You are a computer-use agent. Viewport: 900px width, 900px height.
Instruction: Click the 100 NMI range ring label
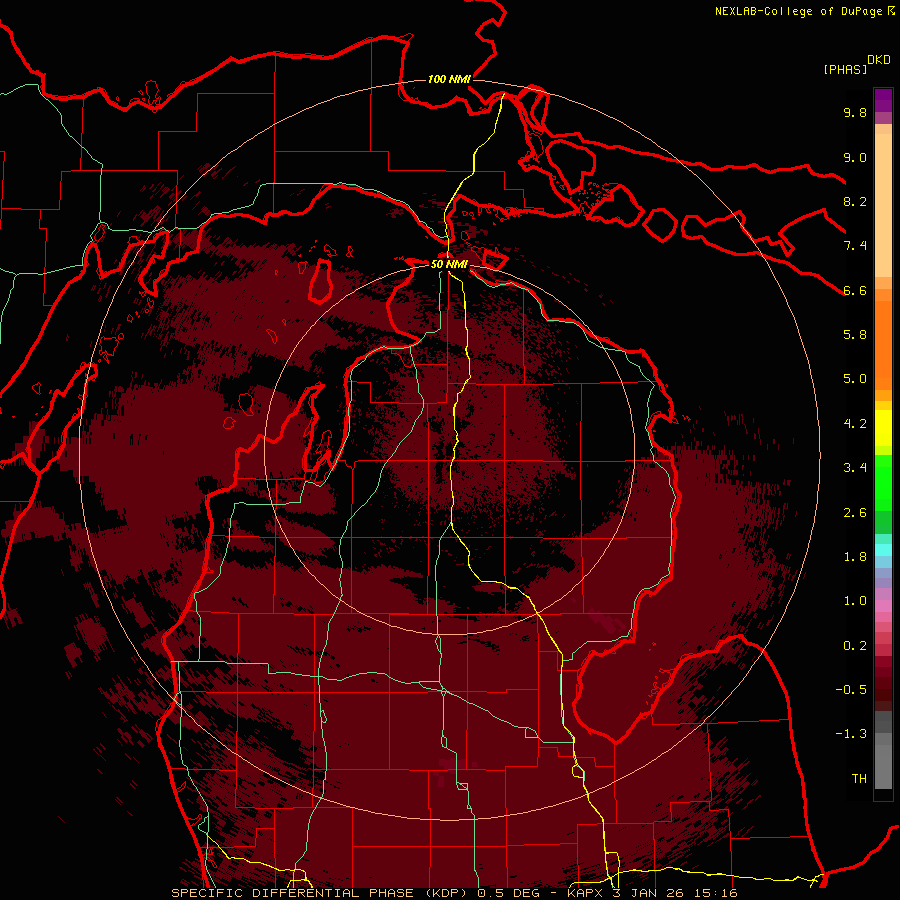coord(449,79)
